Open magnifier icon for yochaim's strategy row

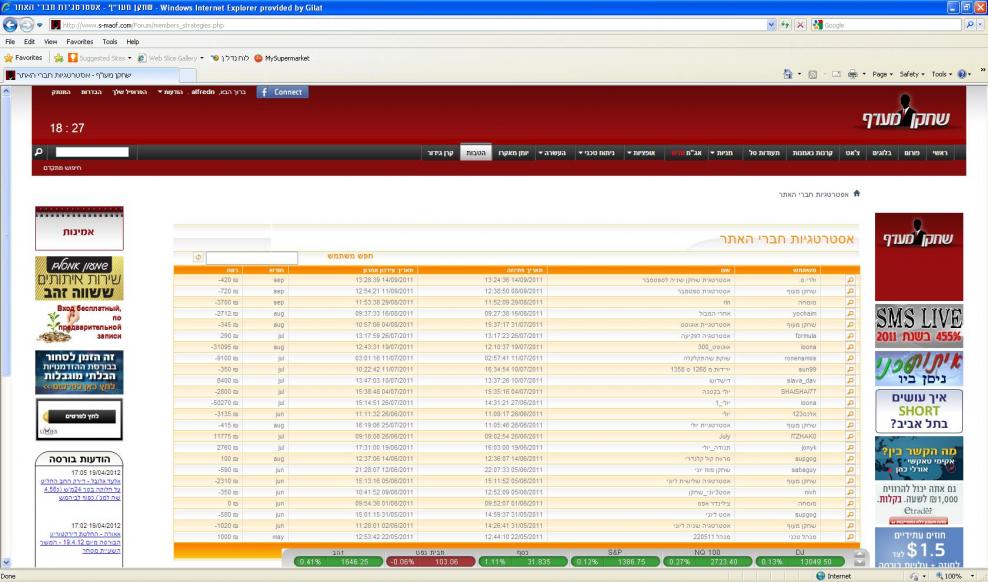(x=852, y=311)
